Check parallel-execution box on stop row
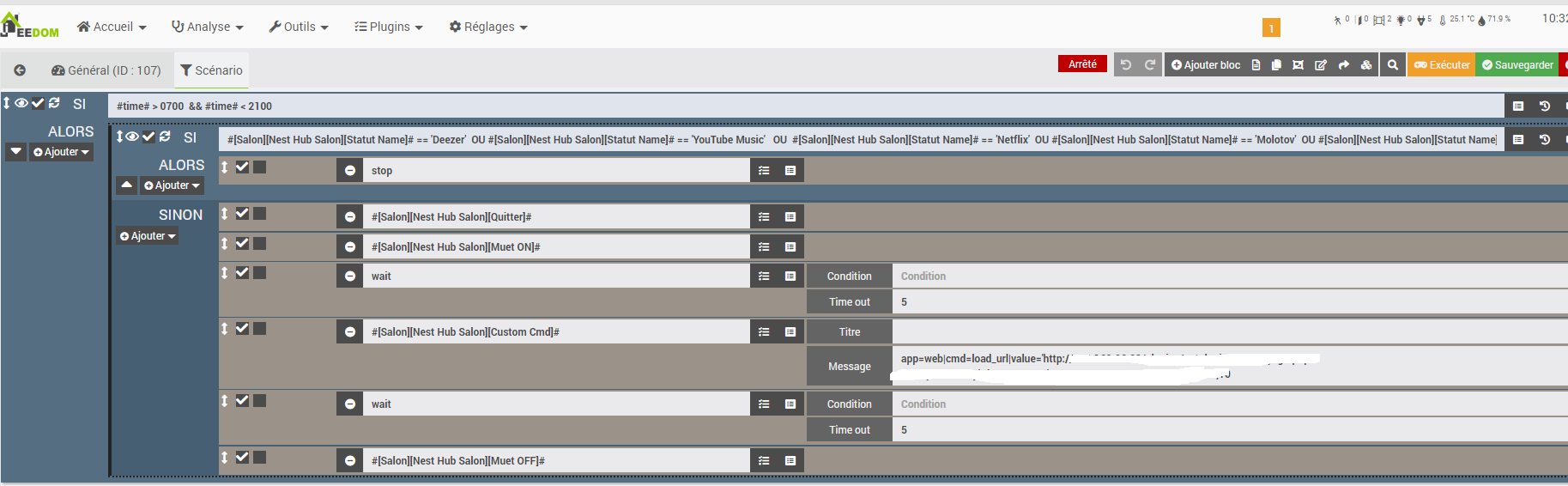This screenshot has width=1568, height=486. [x=260, y=167]
